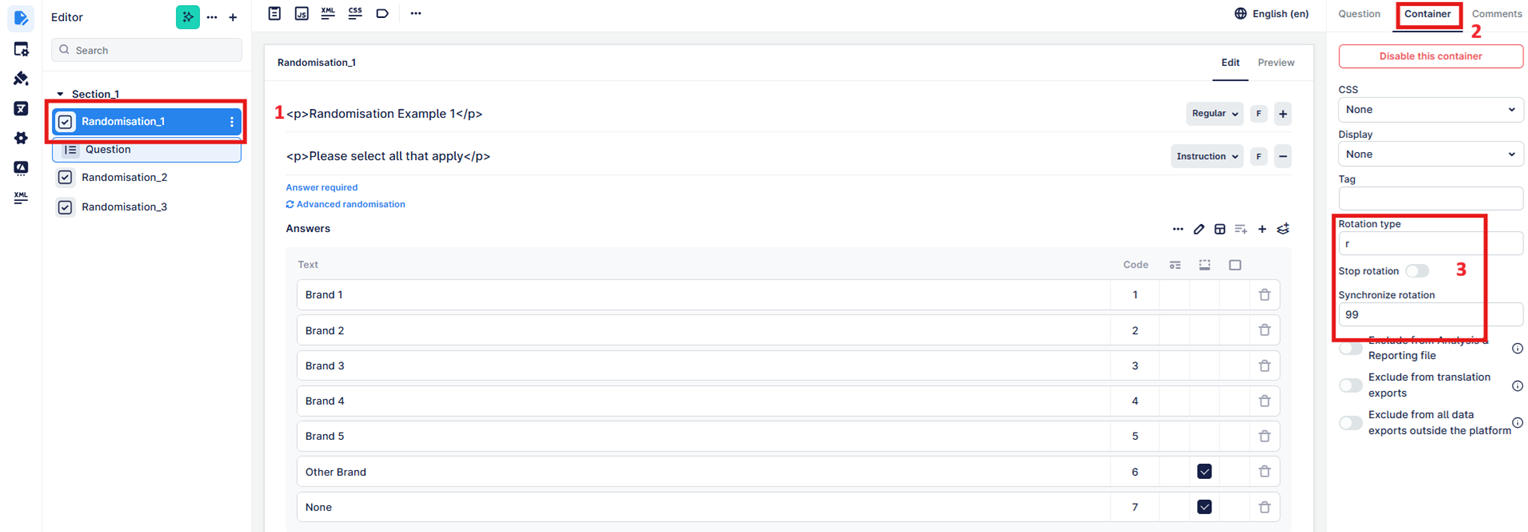Uncheck the Other Brand row checkbox

[x=1204, y=472]
